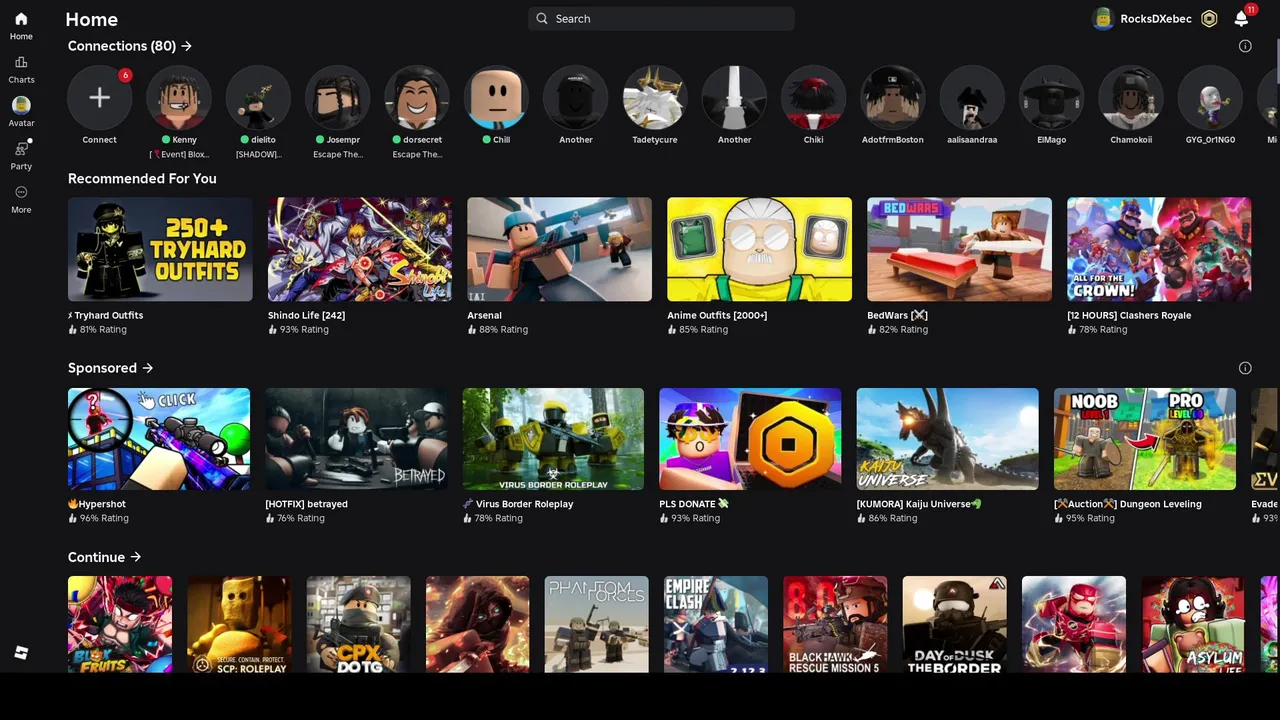
Task: Open ElMago's avatar in connections
Action: [1051, 97]
